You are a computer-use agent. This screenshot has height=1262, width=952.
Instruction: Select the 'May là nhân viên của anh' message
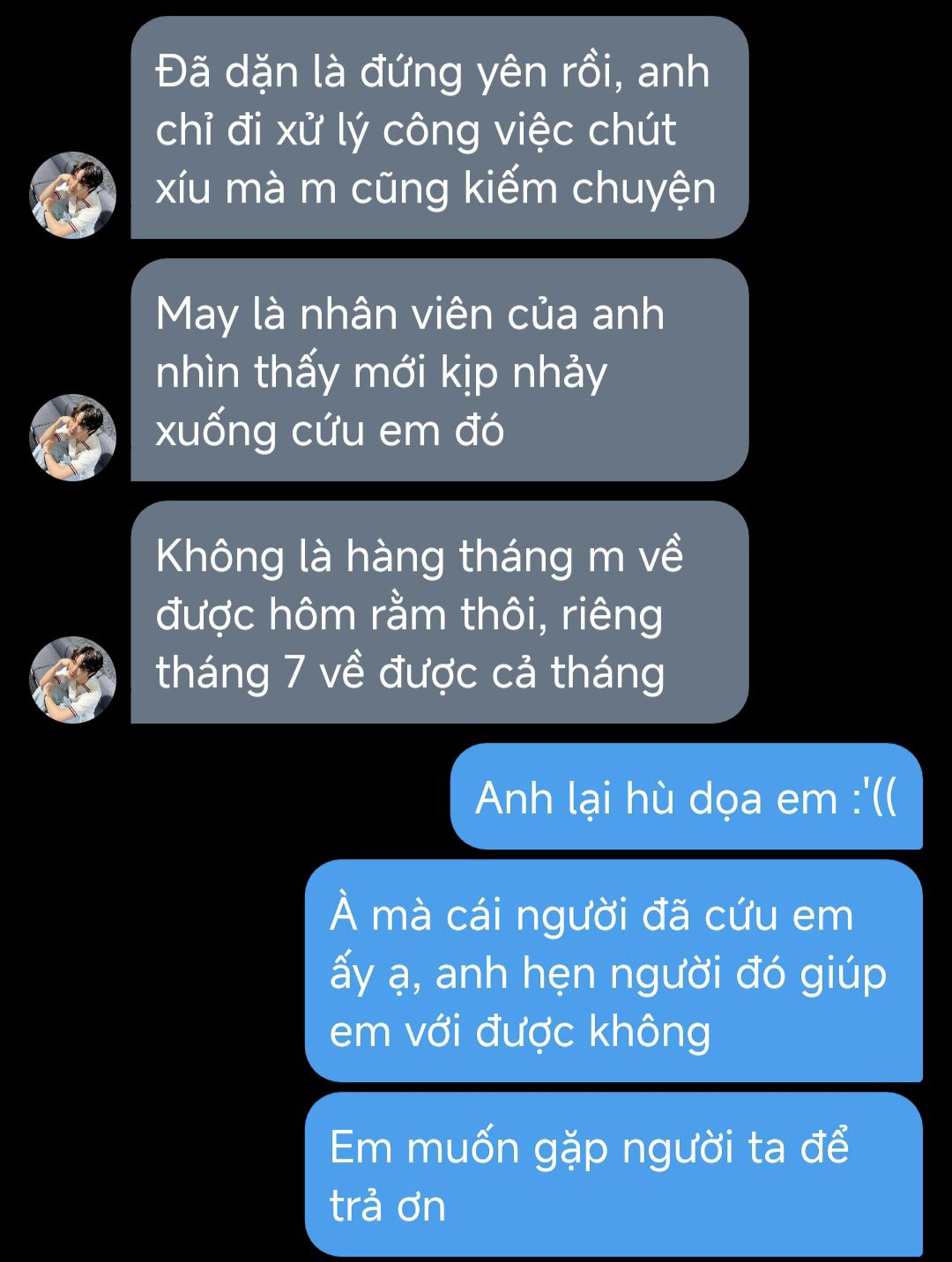pos(440,370)
